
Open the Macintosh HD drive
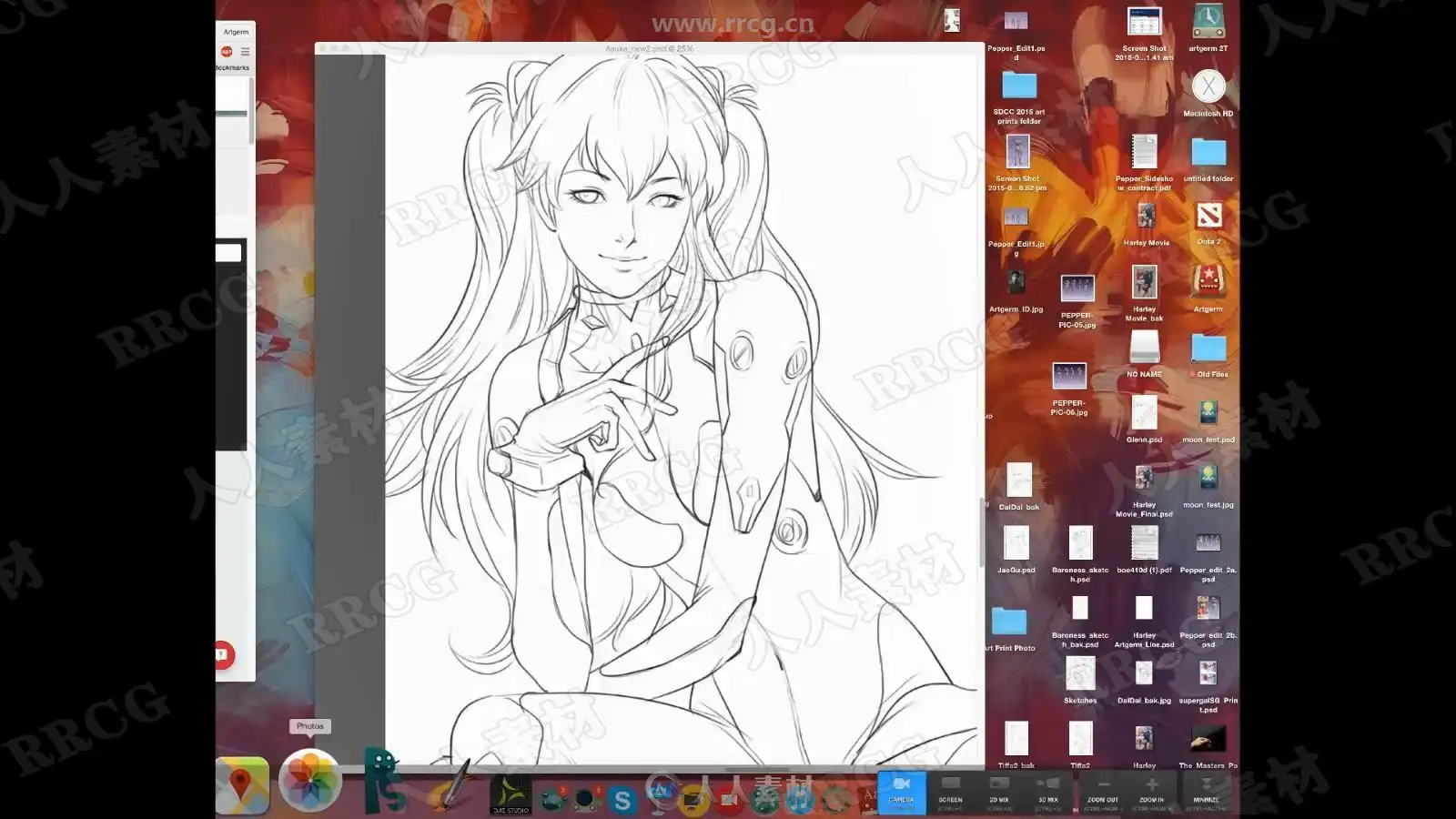1208,87
